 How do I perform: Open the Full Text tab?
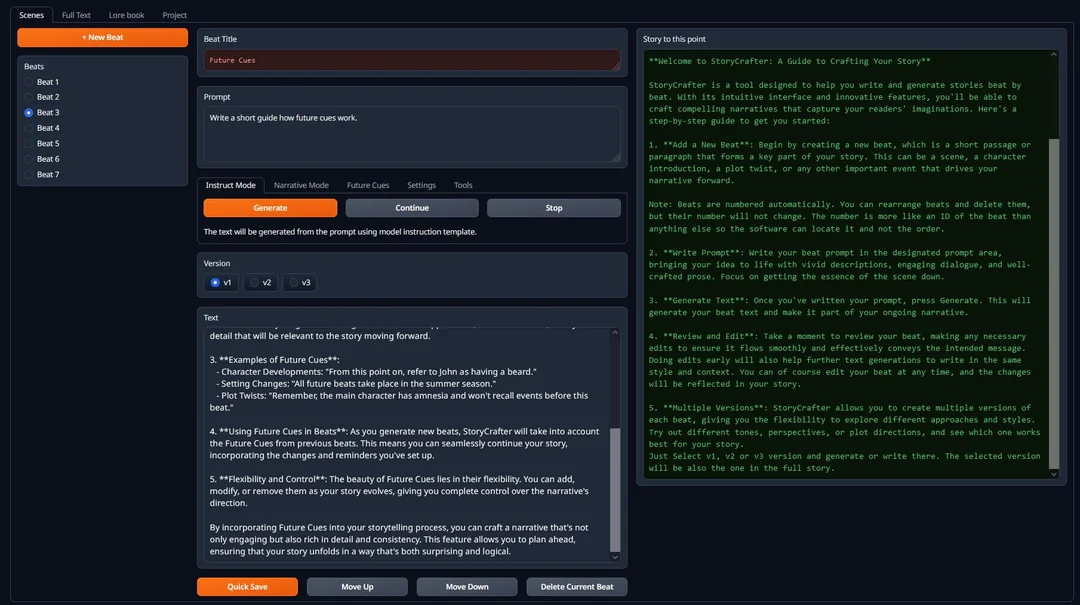[76, 15]
